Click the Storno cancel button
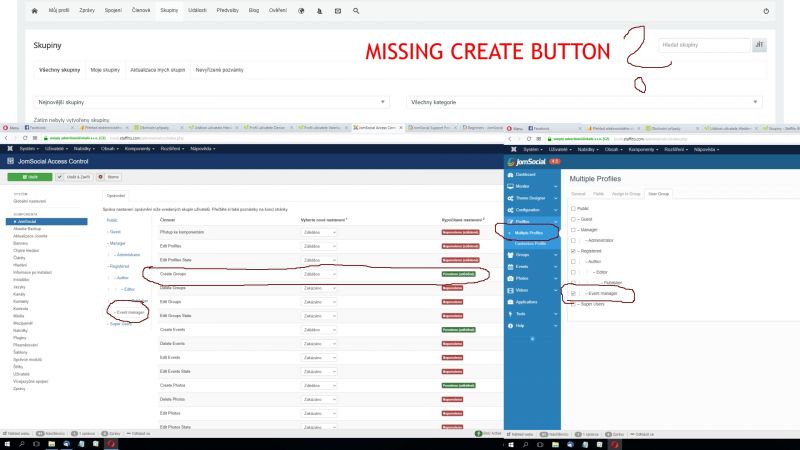800x450 pixels. 109,177
